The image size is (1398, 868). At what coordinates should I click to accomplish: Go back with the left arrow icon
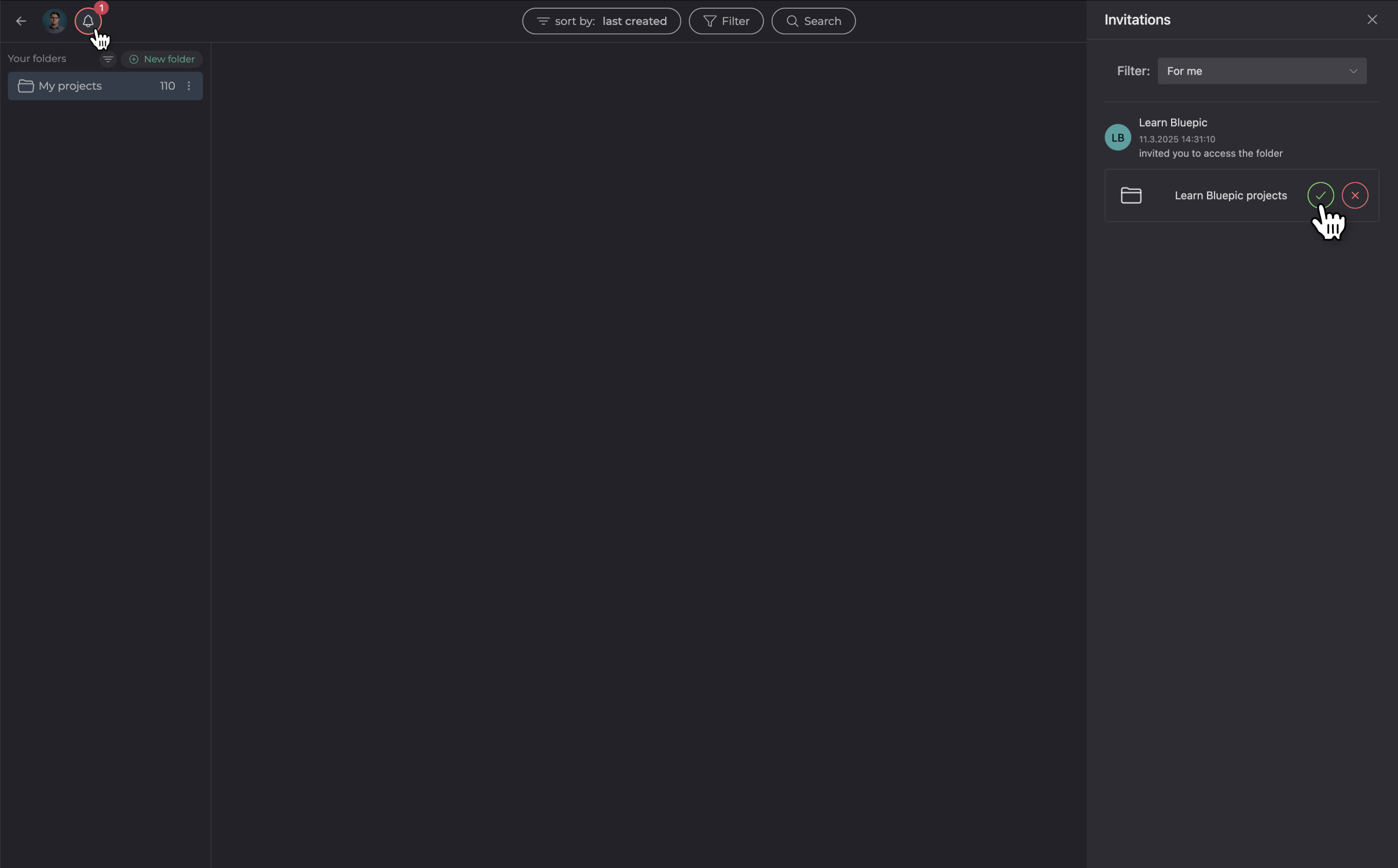click(21, 21)
